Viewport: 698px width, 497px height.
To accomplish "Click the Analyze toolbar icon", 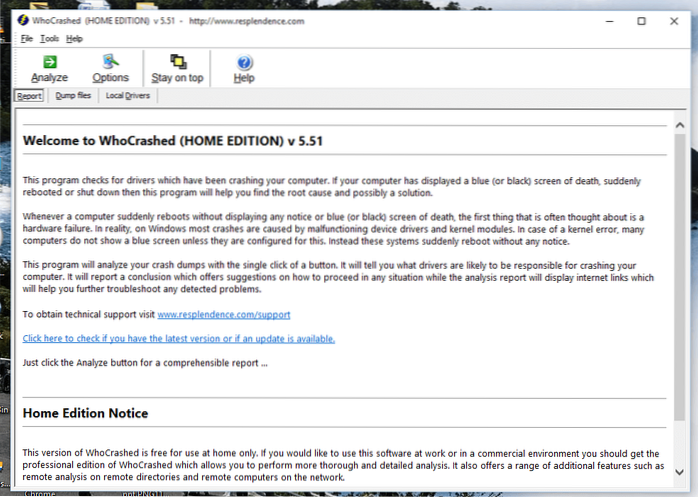I will pos(49,68).
